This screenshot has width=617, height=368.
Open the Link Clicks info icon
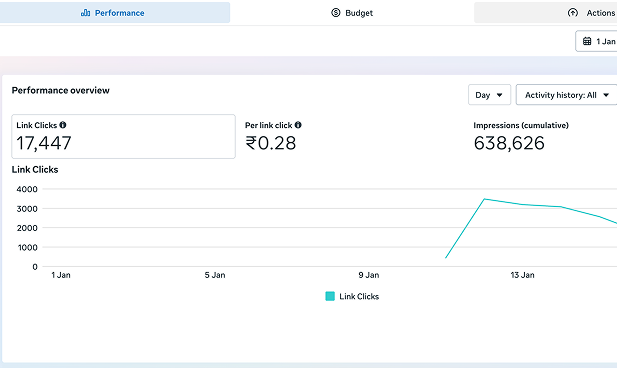coord(63,125)
